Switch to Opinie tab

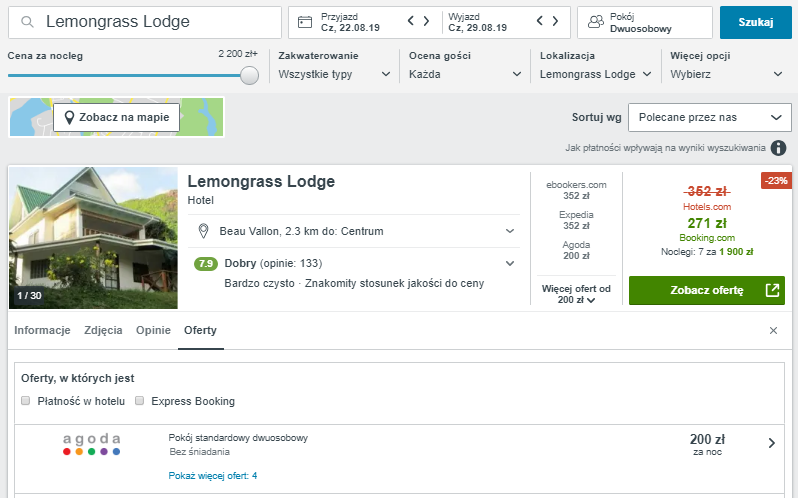tap(153, 330)
